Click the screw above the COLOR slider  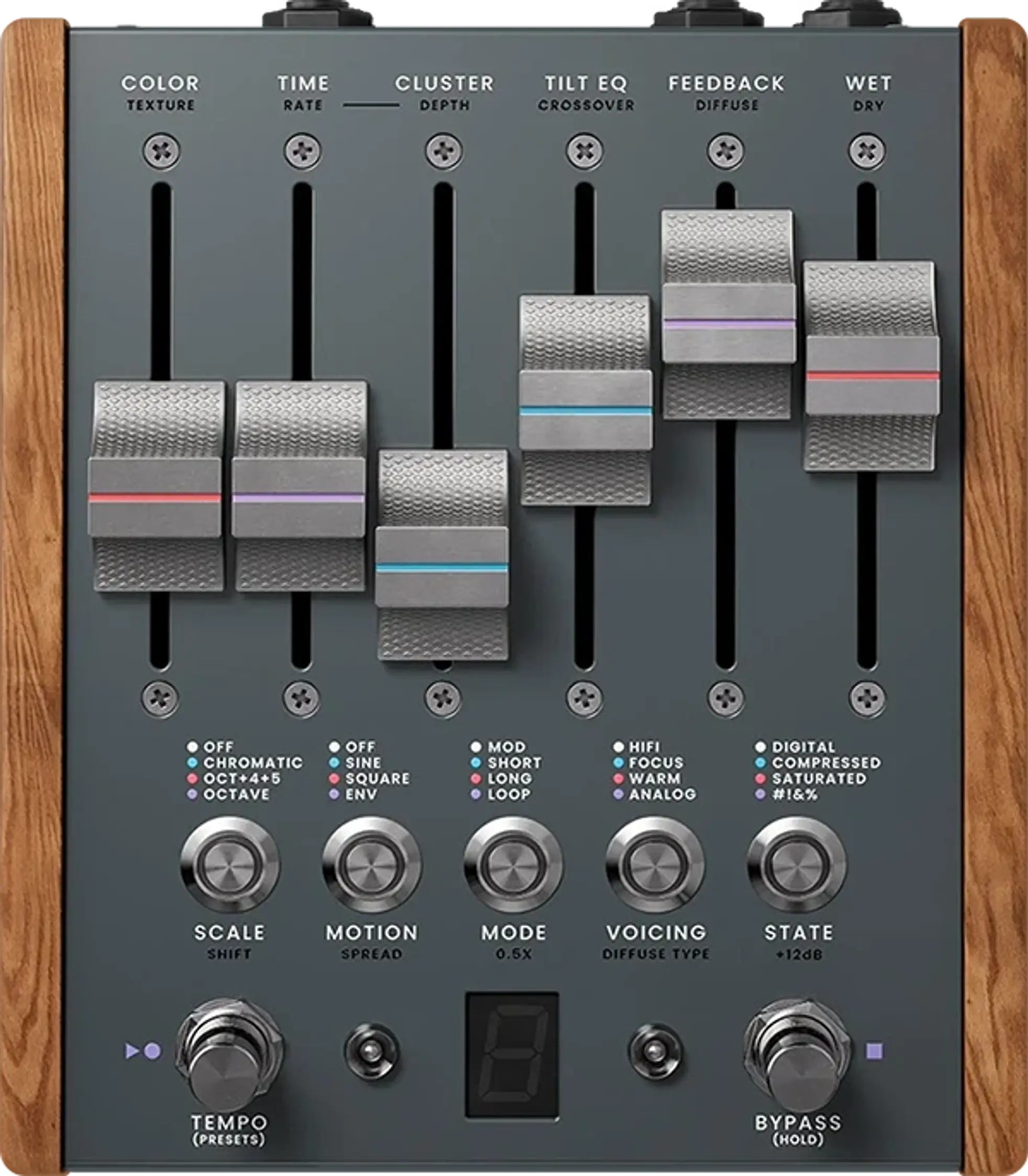point(161,151)
